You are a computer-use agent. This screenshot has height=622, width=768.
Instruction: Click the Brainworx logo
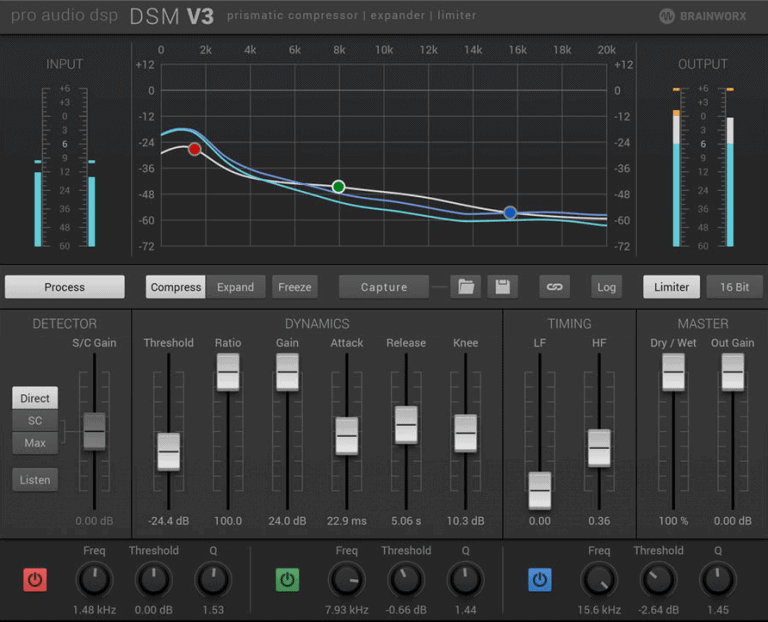[x=702, y=16]
